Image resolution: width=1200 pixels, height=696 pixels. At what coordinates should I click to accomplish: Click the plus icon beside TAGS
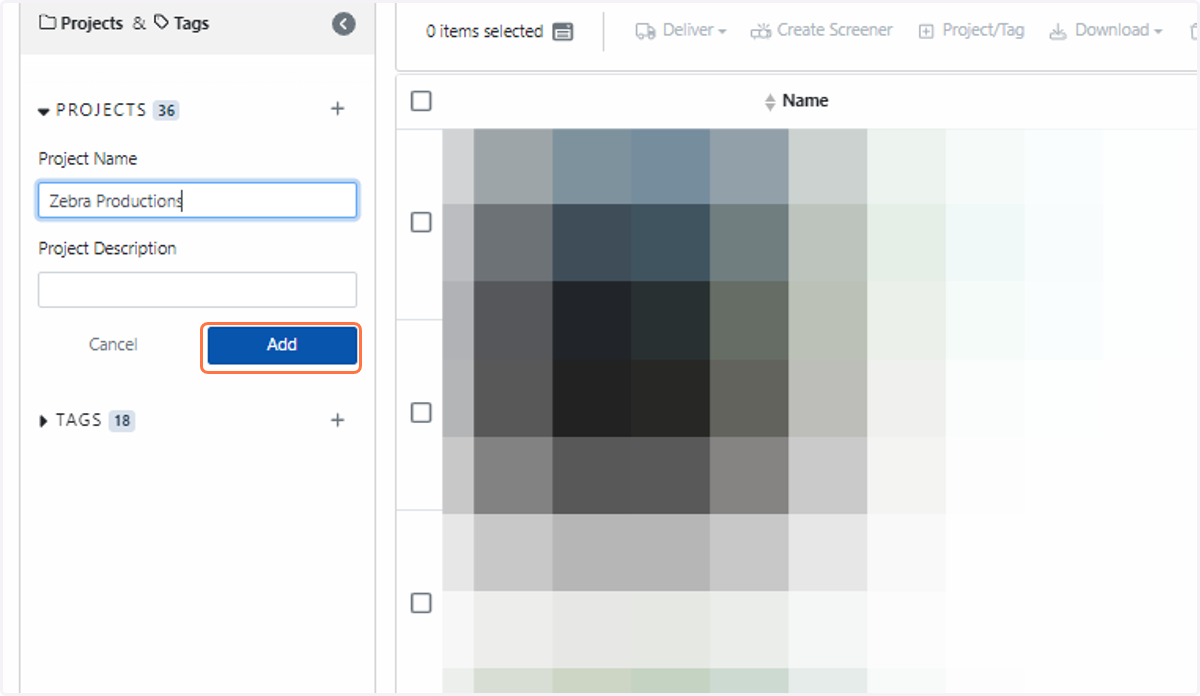[338, 420]
